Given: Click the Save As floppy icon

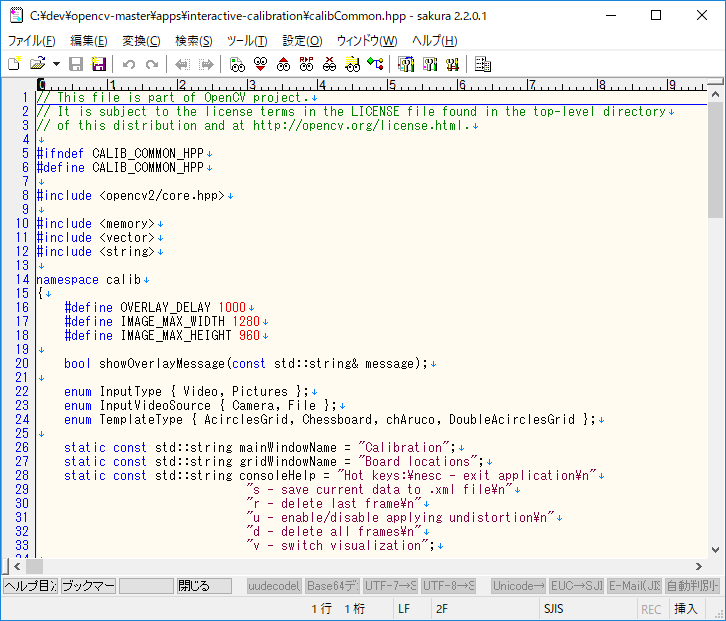Looking at the screenshot, I should tap(99, 64).
